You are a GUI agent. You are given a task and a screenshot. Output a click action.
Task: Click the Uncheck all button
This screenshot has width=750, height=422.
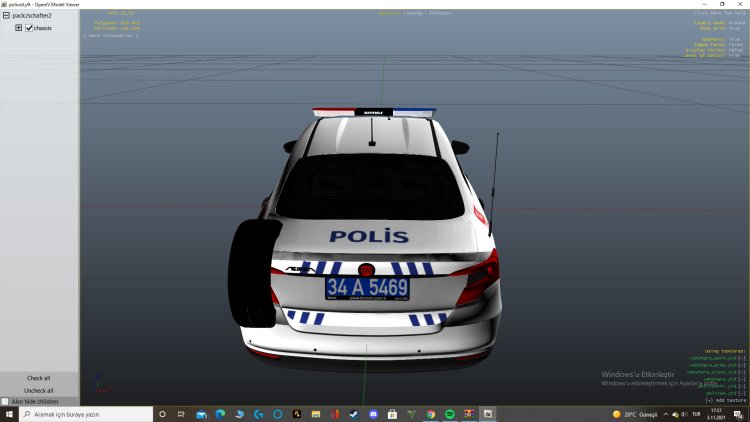39,390
